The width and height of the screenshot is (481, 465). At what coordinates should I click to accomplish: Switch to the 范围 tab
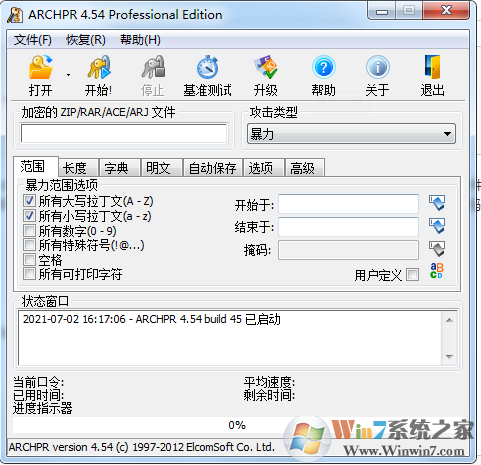(36, 166)
